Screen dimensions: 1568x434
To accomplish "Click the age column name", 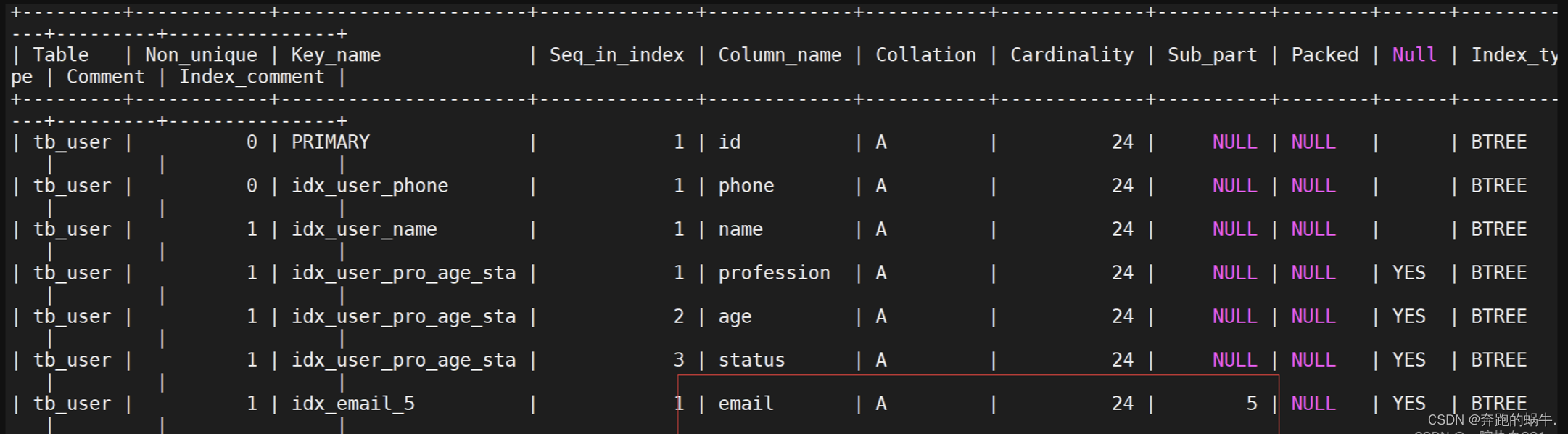I will click(x=735, y=316).
